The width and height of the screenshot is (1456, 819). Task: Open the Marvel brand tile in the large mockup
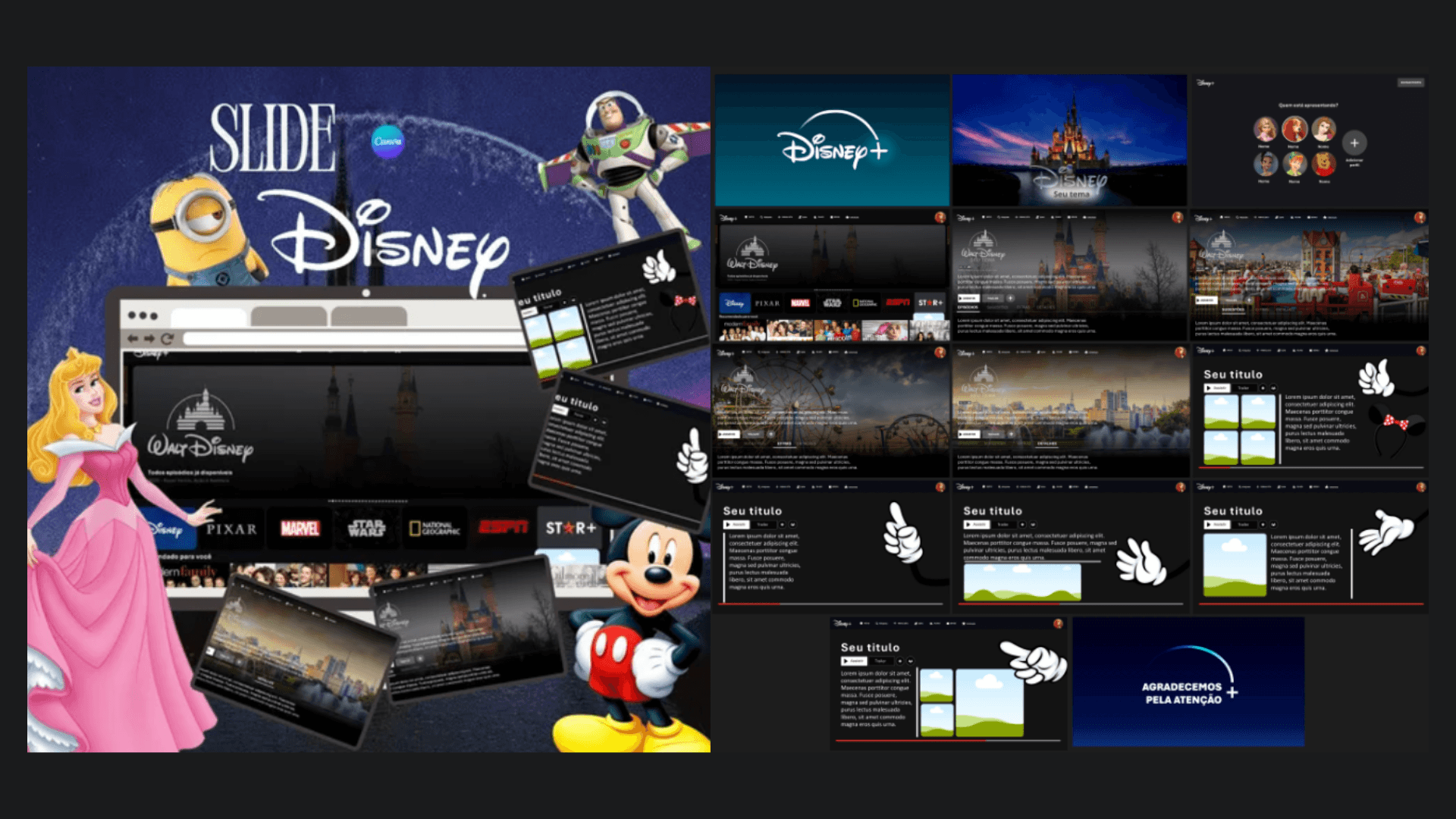point(300,529)
